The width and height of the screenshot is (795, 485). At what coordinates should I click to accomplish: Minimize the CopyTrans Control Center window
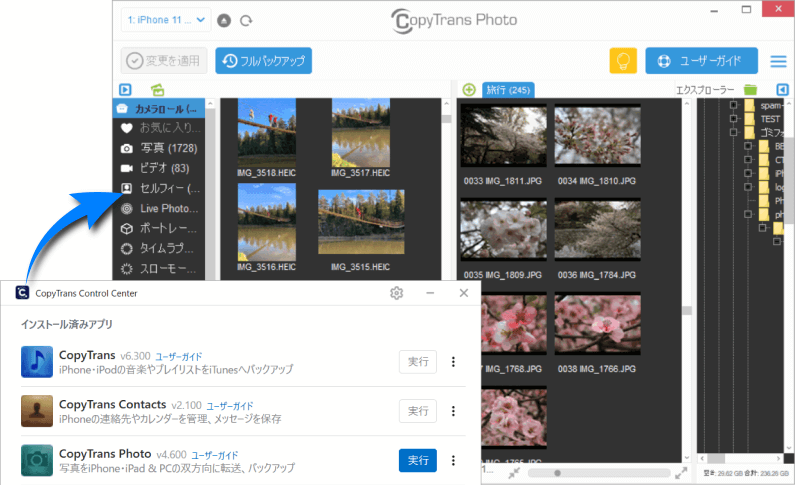pyautogui.click(x=430, y=293)
